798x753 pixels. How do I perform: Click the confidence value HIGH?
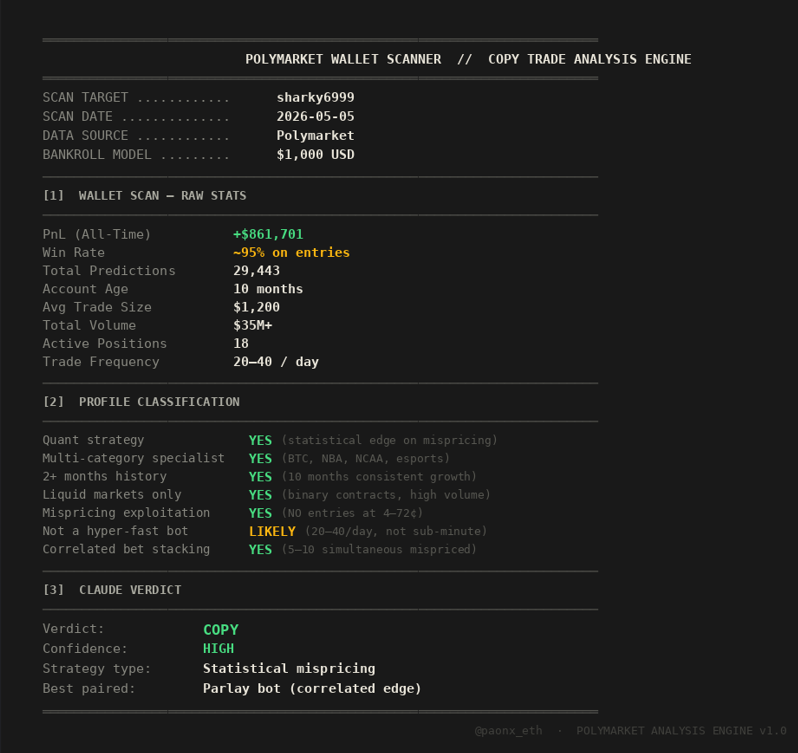pyautogui.click(x=219, y=649)
